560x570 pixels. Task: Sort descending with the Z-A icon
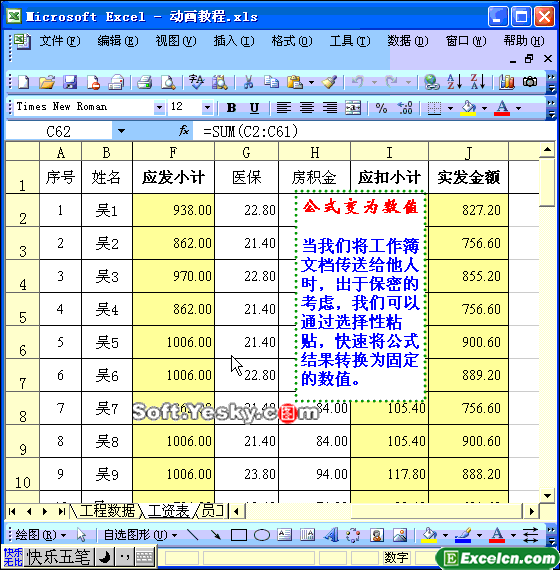click(x=478, y=82)
